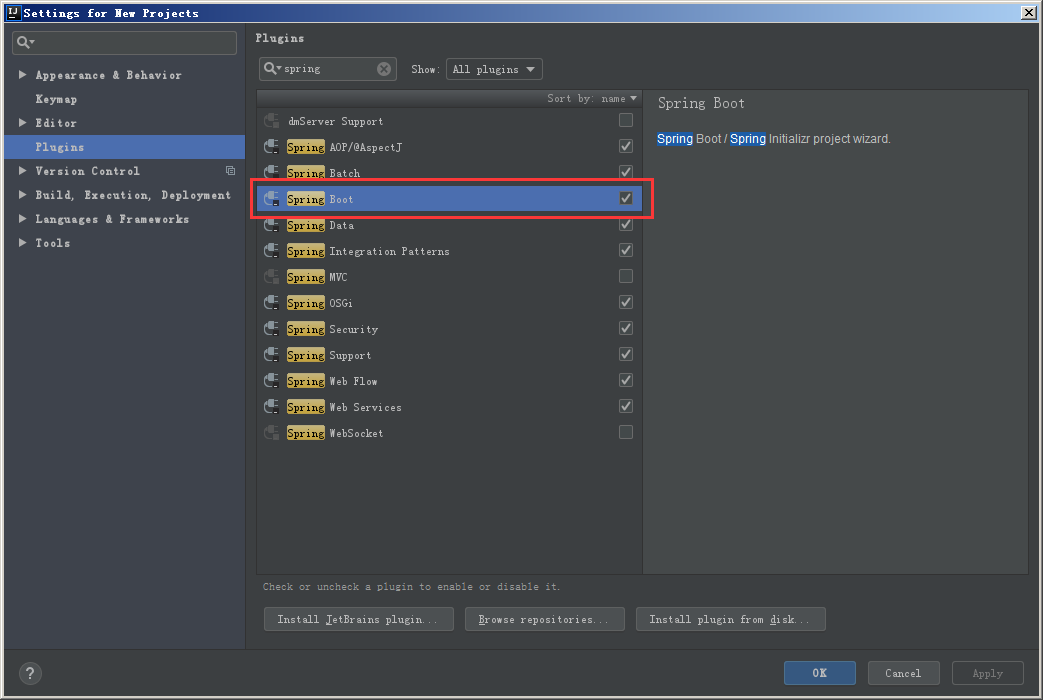Viewport: 1043px width, 700px height.
Task: Uncheck the Spring AOP/@AspectJ plugin
Action: click(x=626, y=146)
